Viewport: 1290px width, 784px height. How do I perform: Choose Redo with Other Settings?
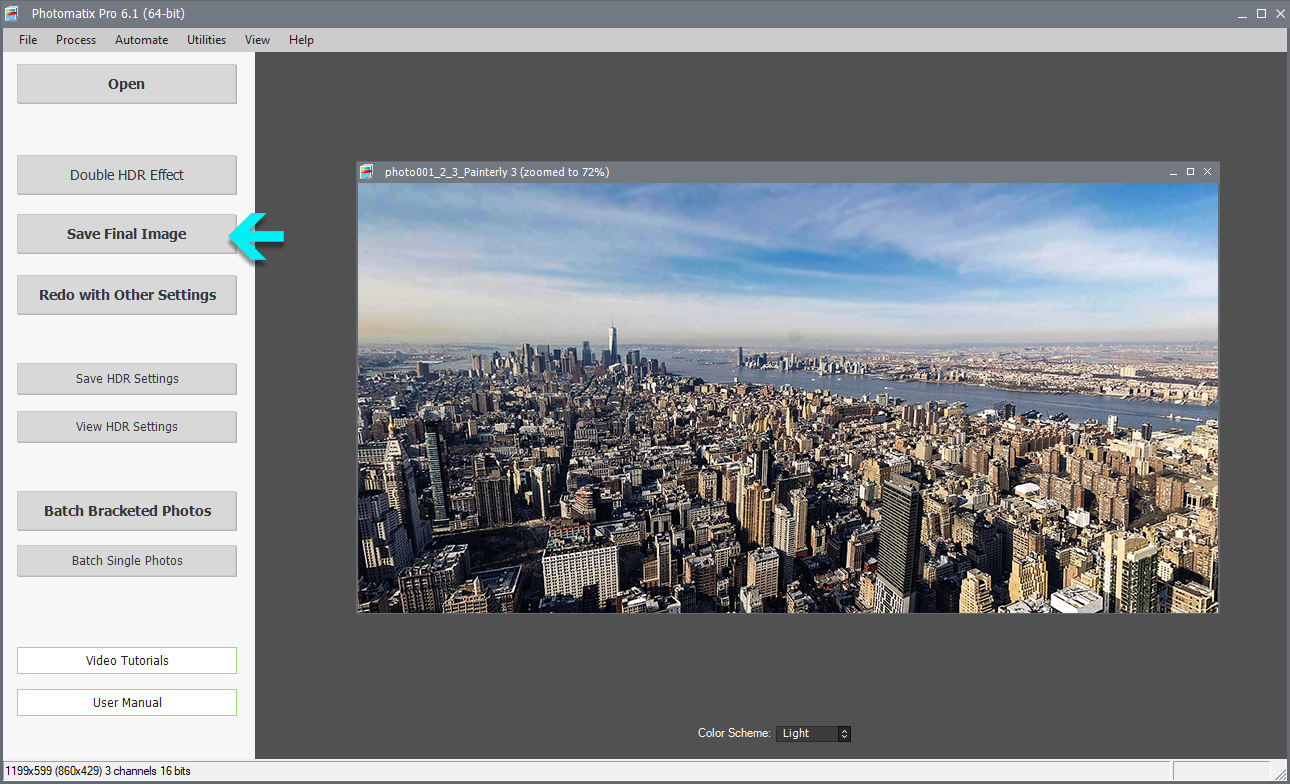pos(127,295)
